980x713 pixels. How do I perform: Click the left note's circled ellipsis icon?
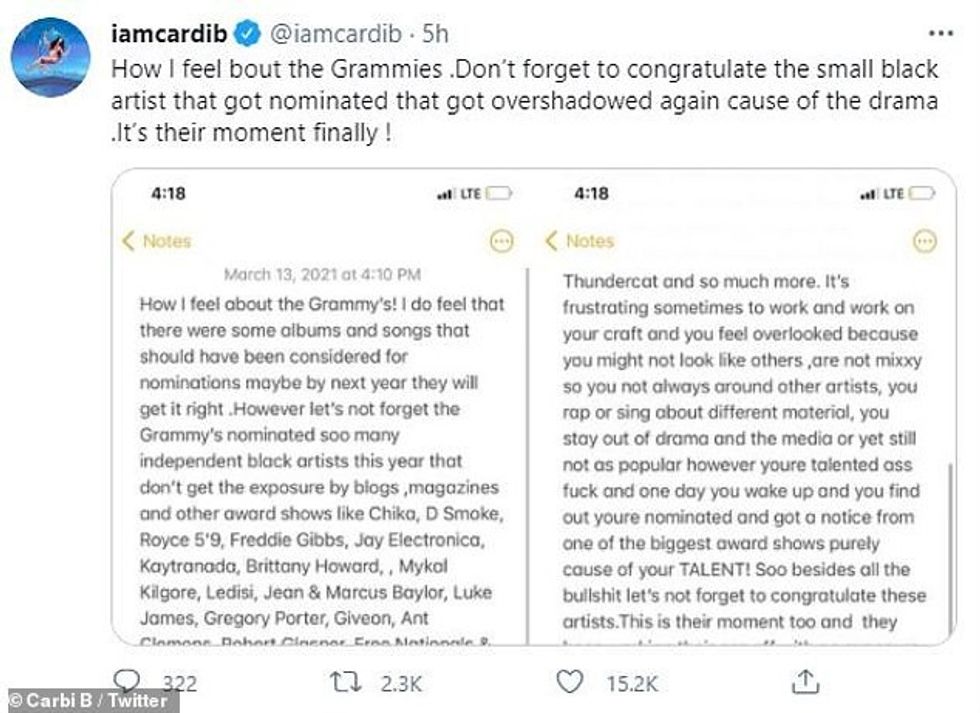[x=501, y=241]
